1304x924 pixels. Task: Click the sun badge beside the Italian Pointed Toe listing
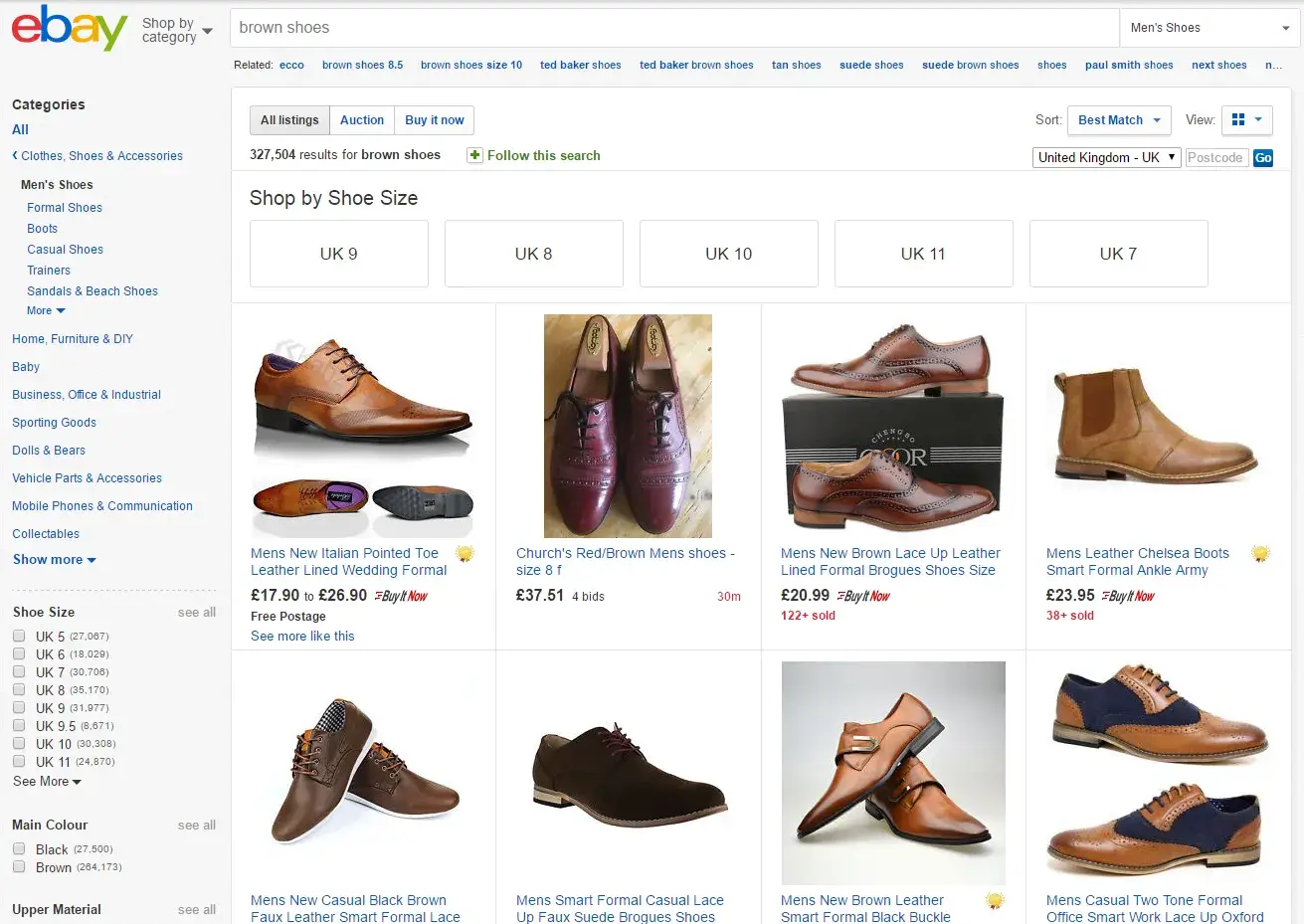465,554
